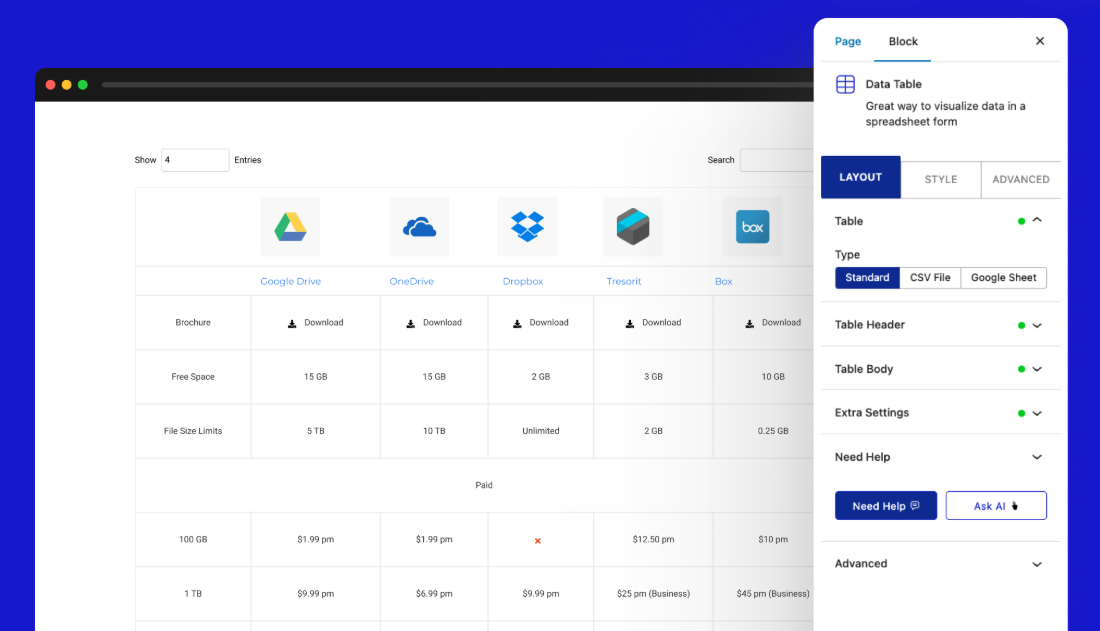Image resolution: width=1100 pixels, height=631 pixels.
Task: Click the $6.99 pm cell
Action: 434,594
